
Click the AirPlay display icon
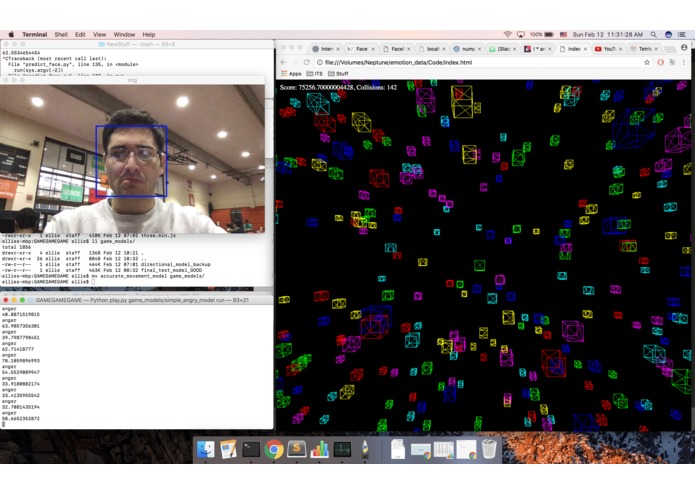point(521,35)
